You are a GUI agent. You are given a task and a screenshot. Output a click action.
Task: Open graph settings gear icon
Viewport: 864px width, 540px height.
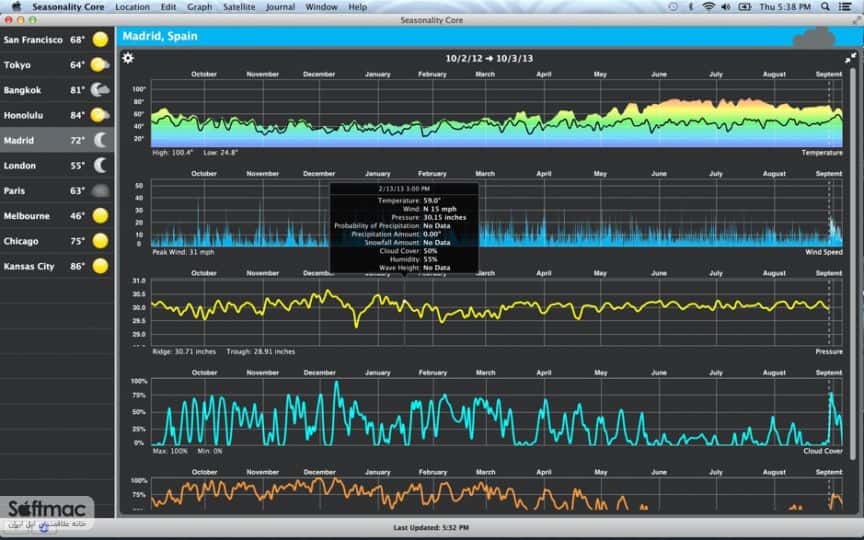click(x=128, y=58)
